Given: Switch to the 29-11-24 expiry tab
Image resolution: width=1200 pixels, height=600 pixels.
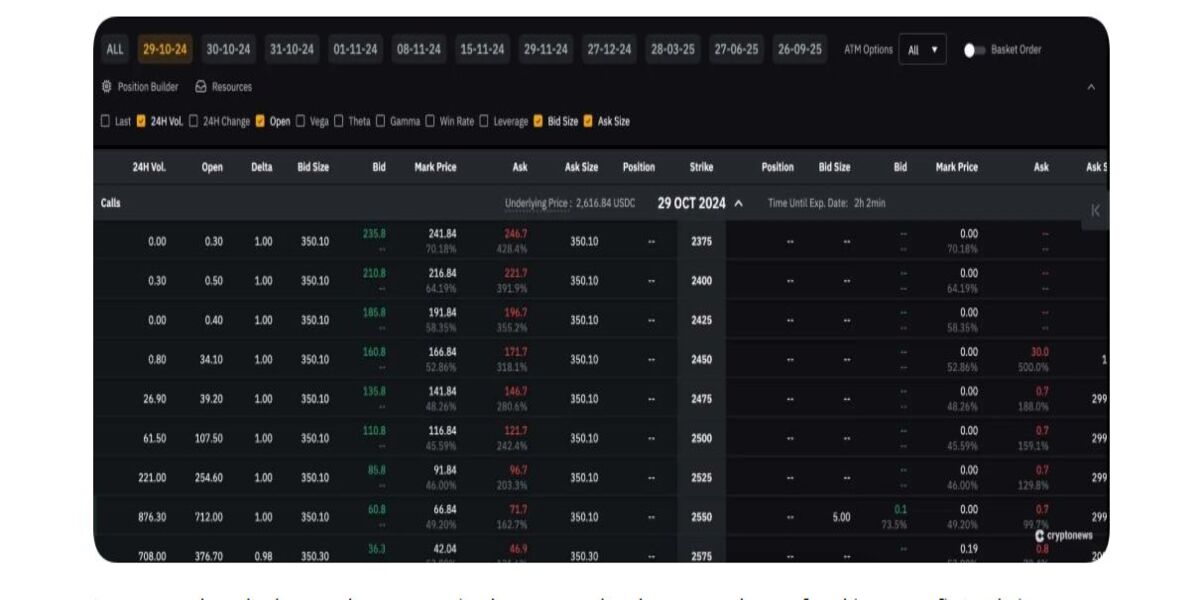Looking at the screenshot, I should (x=546, y=49).
